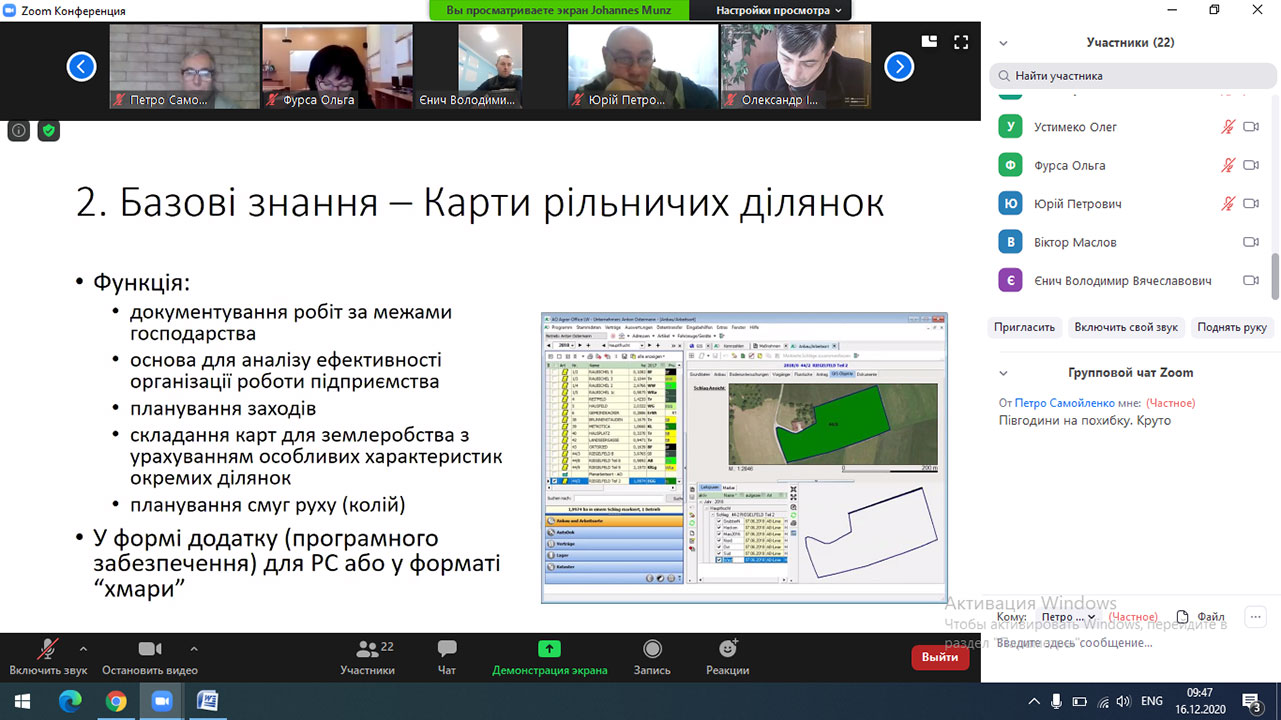Open audio options arrow beside microphone

click(x=83, y=648)
